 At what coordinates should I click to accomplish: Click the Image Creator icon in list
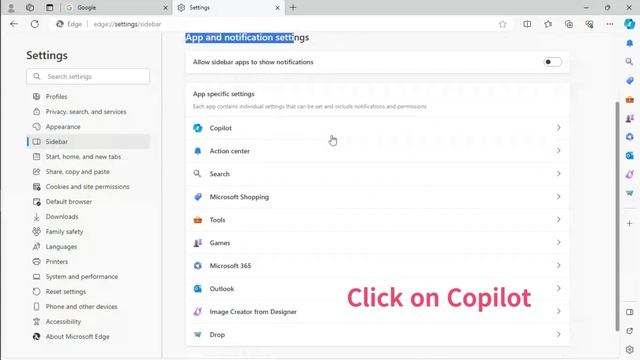[x=198, y=311]
